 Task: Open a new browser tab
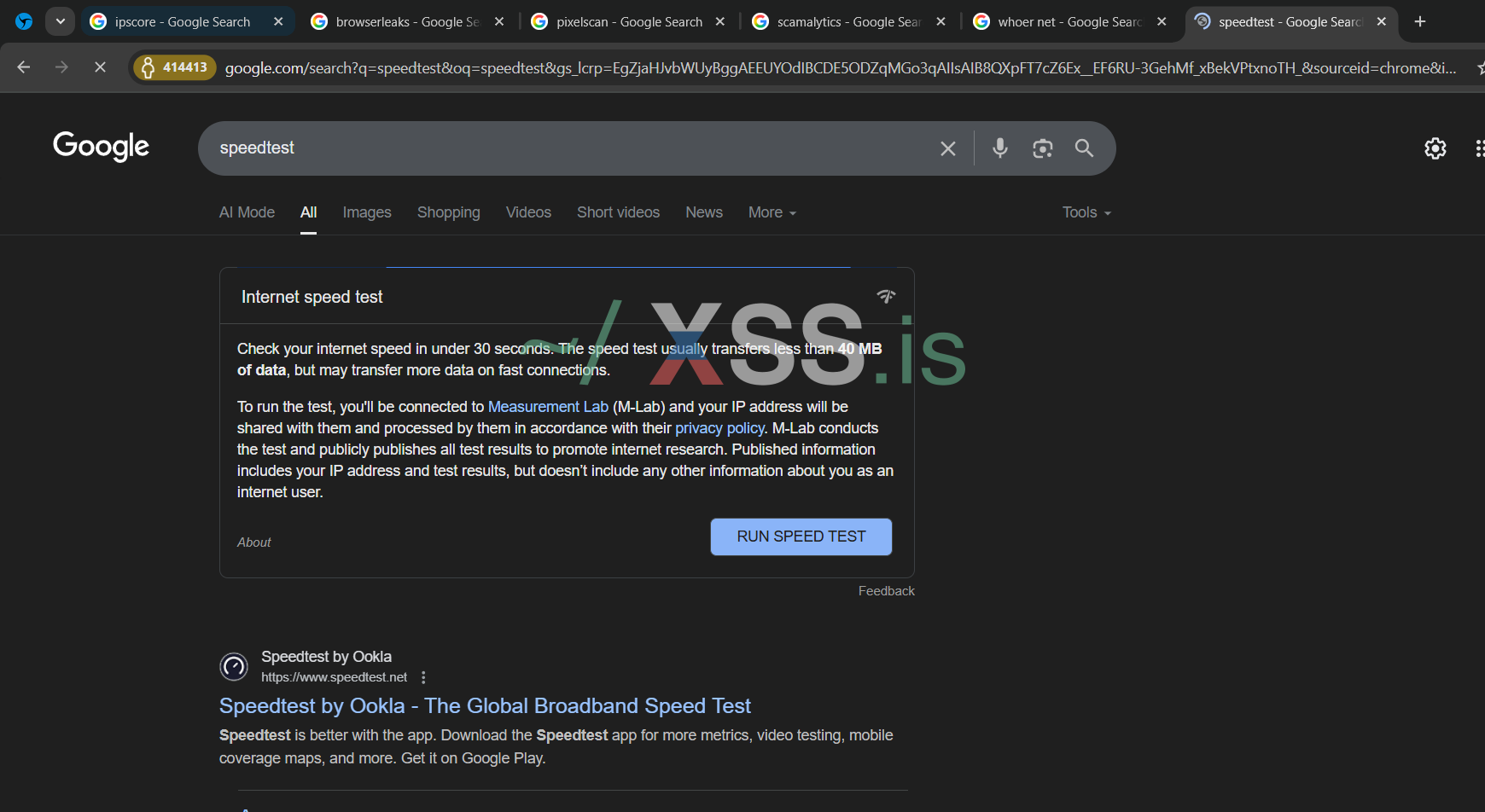pos(1420,21)
